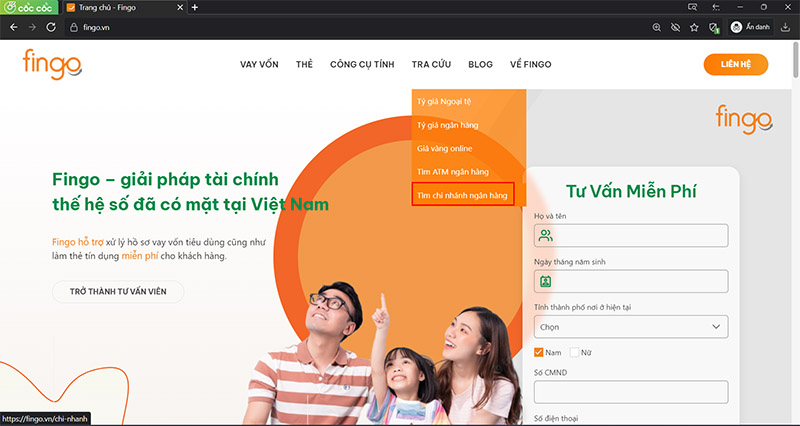The width and height of the screenshot is (800, 426).
Task: Click the Số điện thoại label
Action: pyautogui.click(x=556, y=418)
